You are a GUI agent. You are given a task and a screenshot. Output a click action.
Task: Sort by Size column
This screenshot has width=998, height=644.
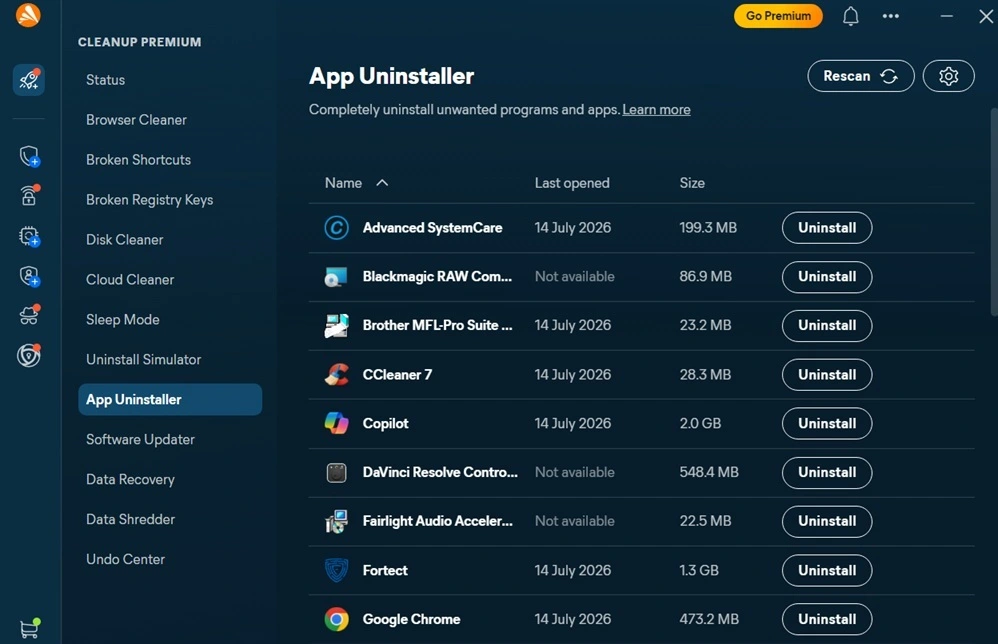pos(692,183)
